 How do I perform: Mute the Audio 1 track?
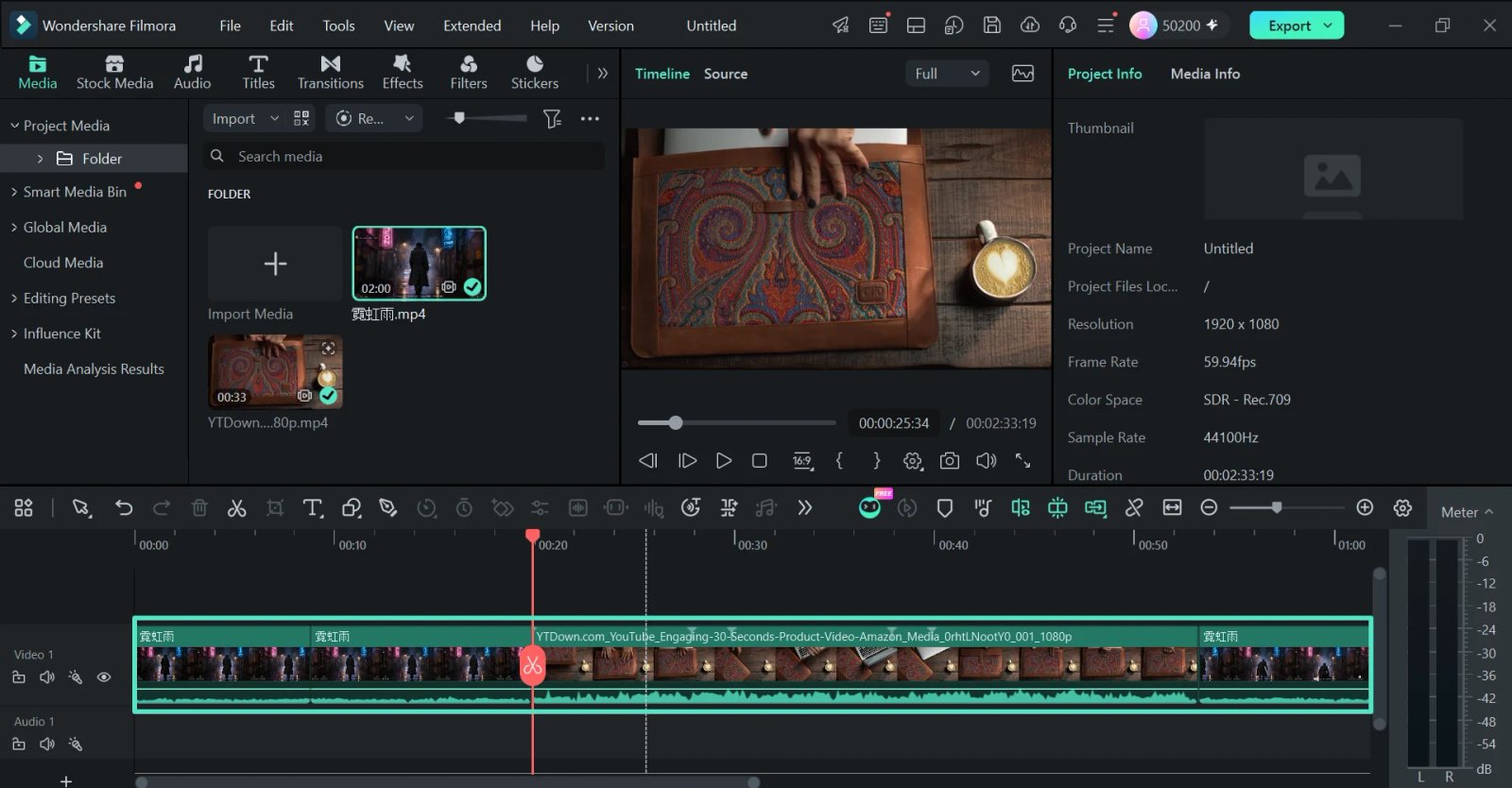pyautogui.click(x=47, y=744)
